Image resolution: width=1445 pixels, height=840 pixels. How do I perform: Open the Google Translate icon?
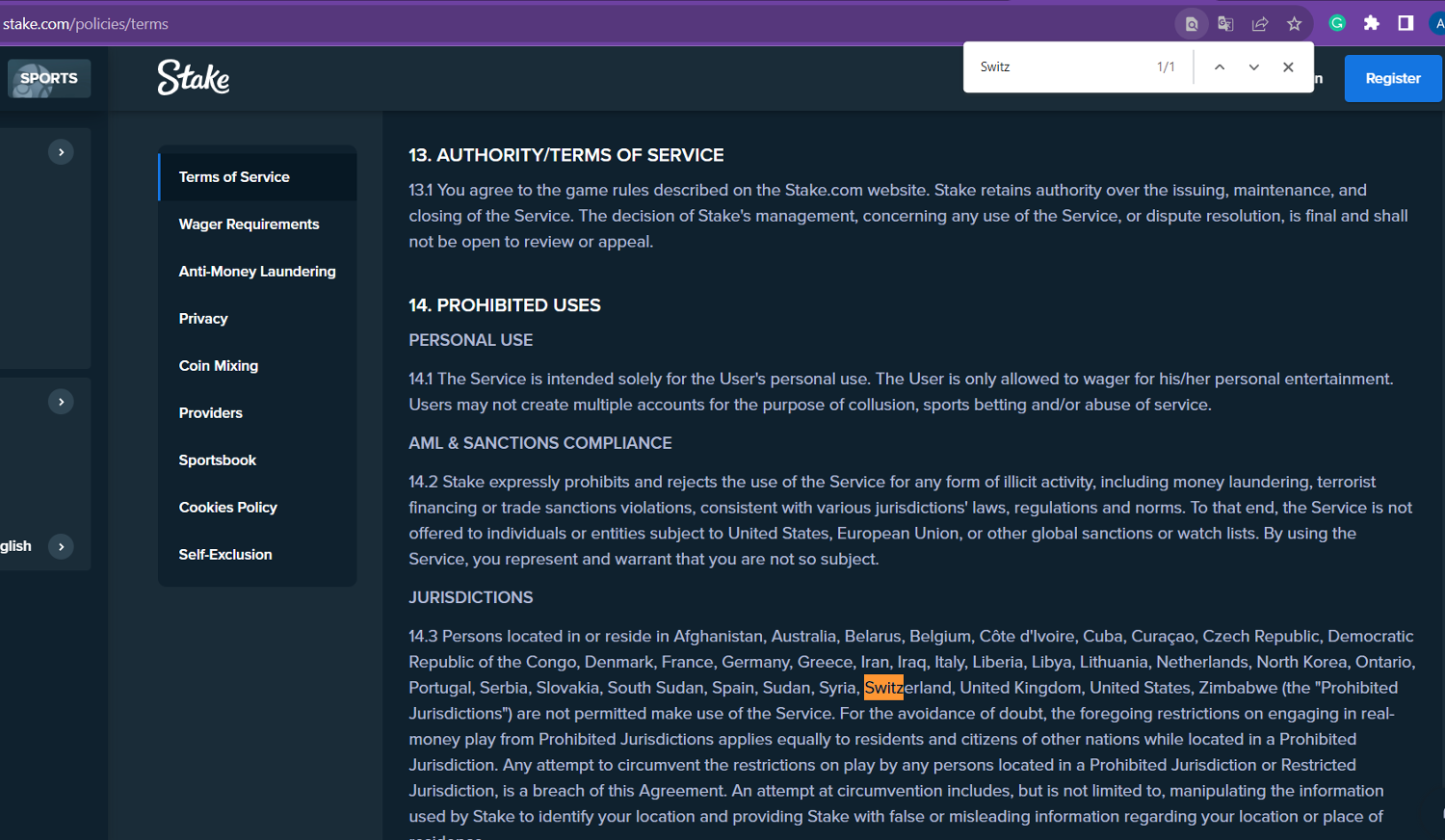pyautogui.click(x=1225, y=24)
